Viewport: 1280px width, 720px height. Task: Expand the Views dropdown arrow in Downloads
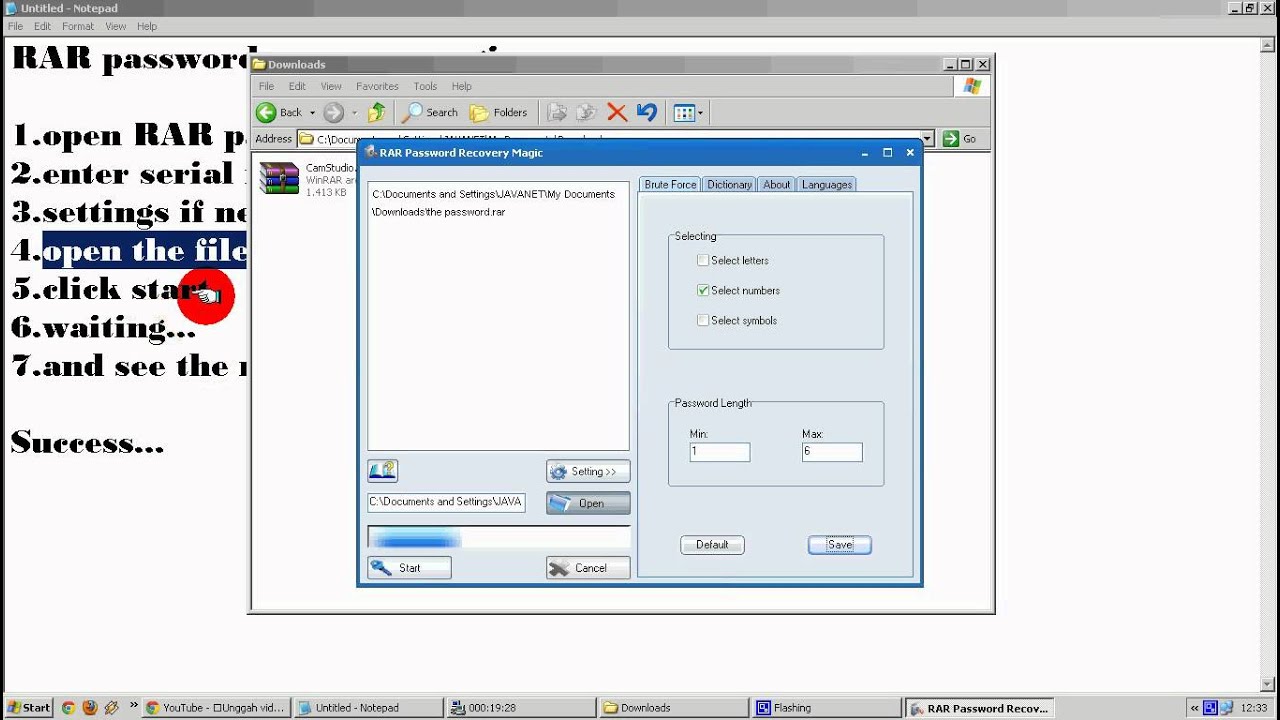point(700,113)
